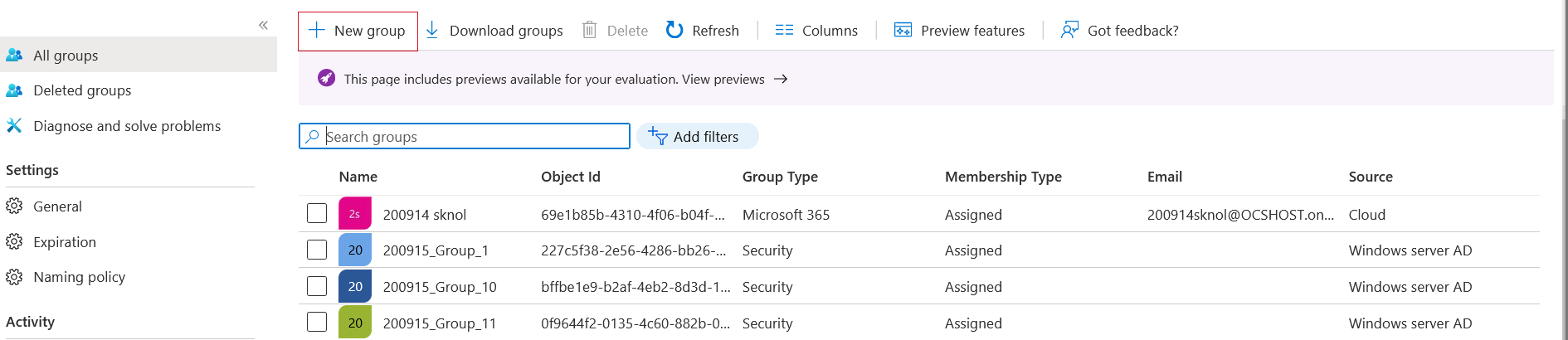
Task: Open Diagnose and solve problems
Action: [x=126, y=126]
